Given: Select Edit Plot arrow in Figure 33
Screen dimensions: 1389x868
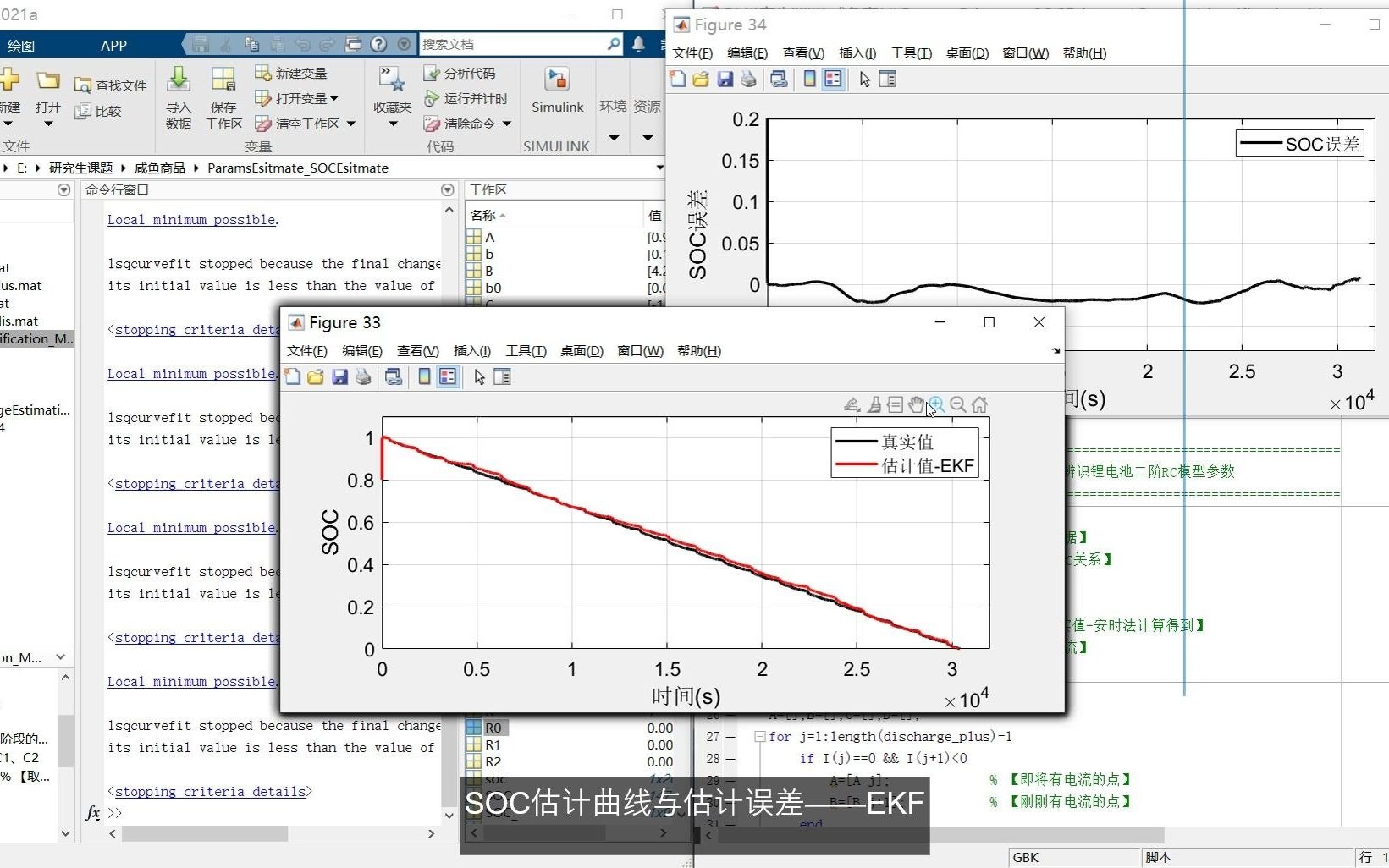Looking at the screenshot, I should click(479, 377).
